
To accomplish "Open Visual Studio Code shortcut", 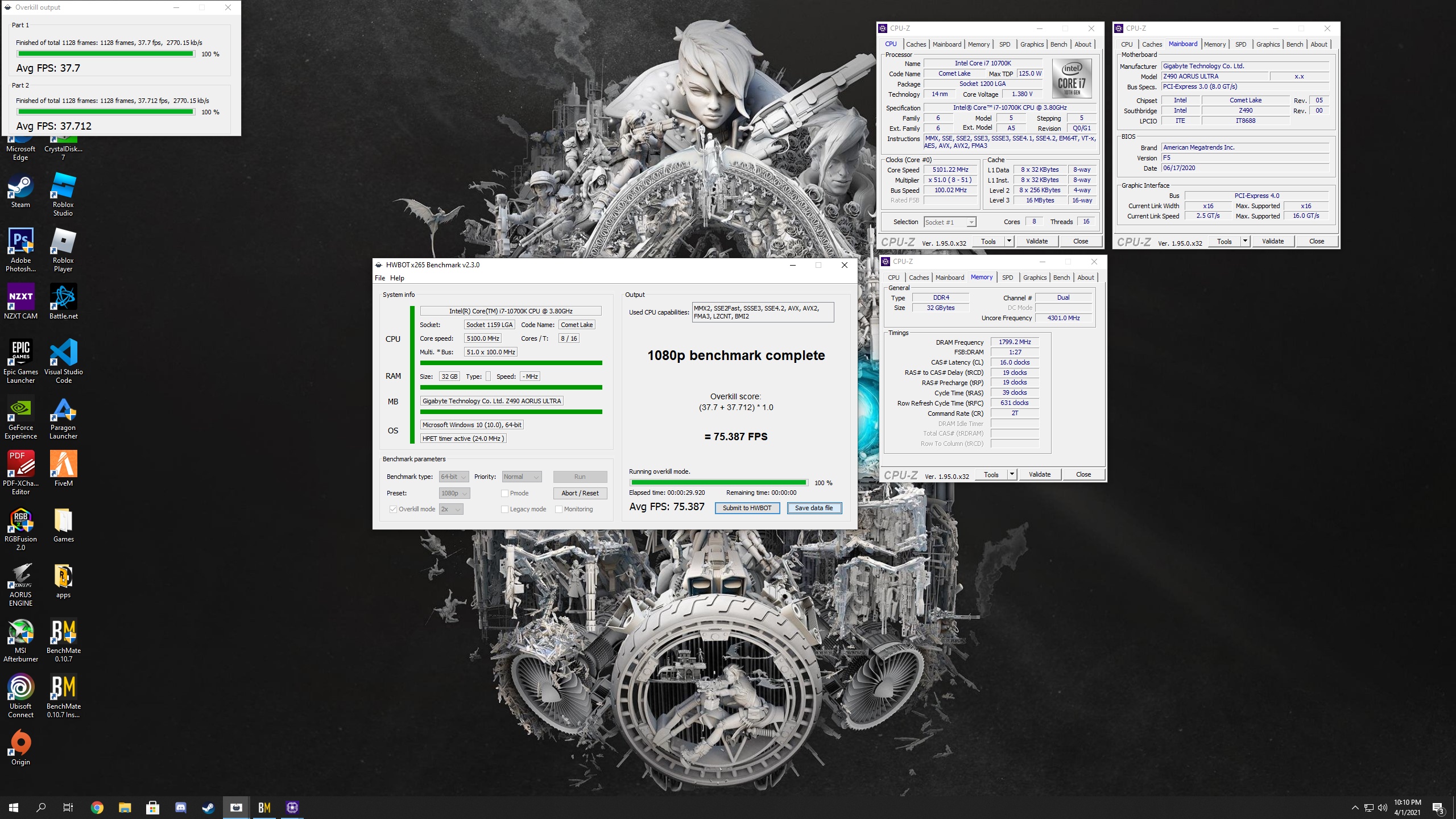I will (x=63, y=362).
